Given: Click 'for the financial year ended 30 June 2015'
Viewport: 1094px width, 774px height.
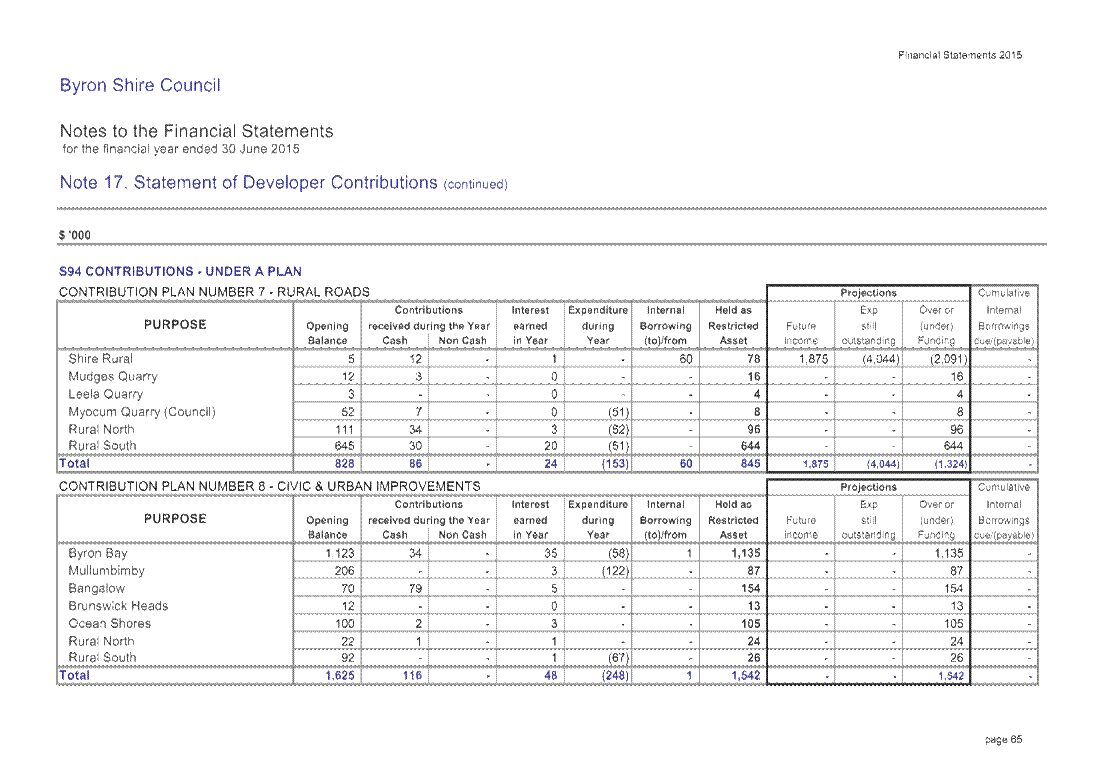Looking at the screenshot, I should (181, 149).
